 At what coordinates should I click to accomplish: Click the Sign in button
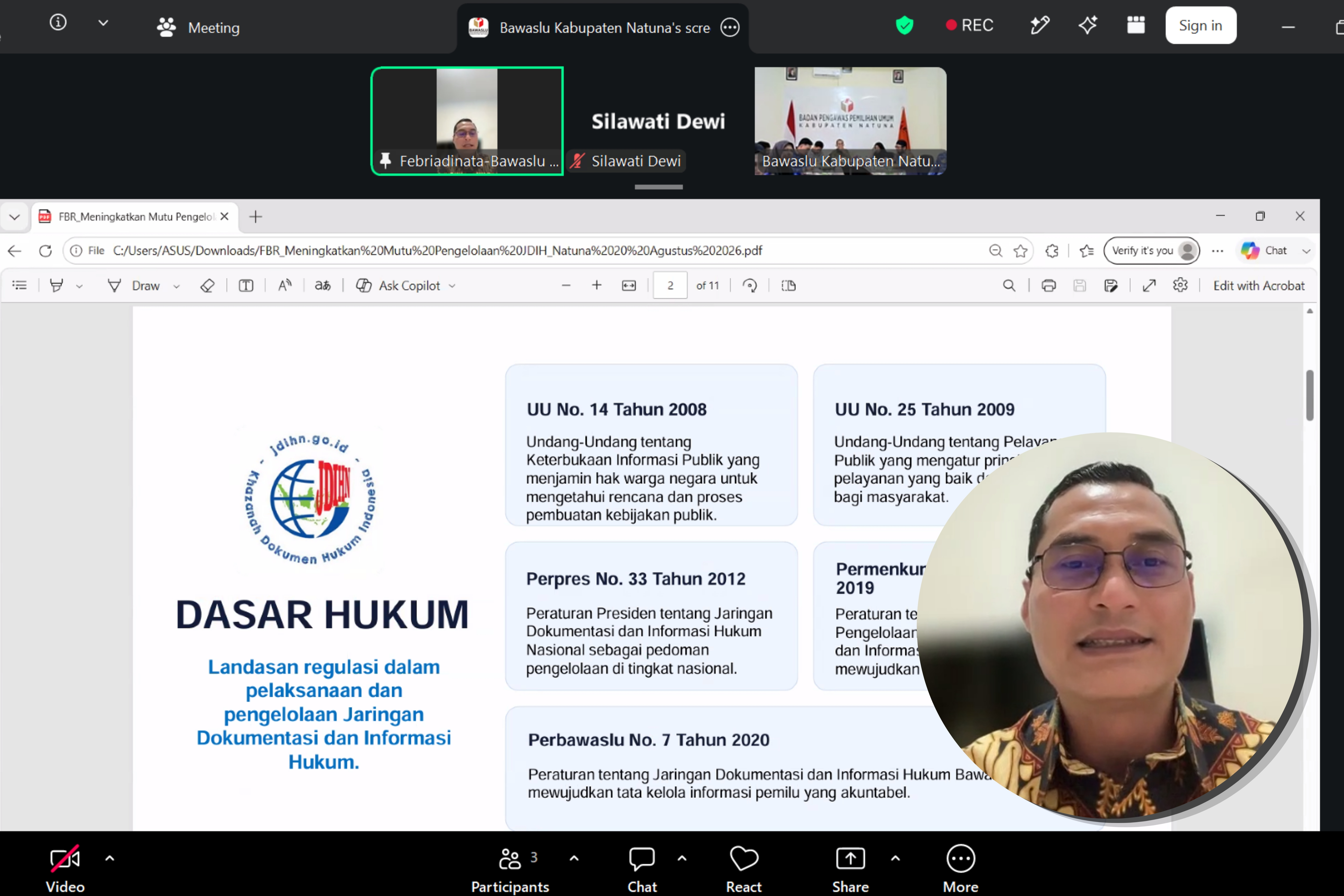click(x=1201, y=25)
